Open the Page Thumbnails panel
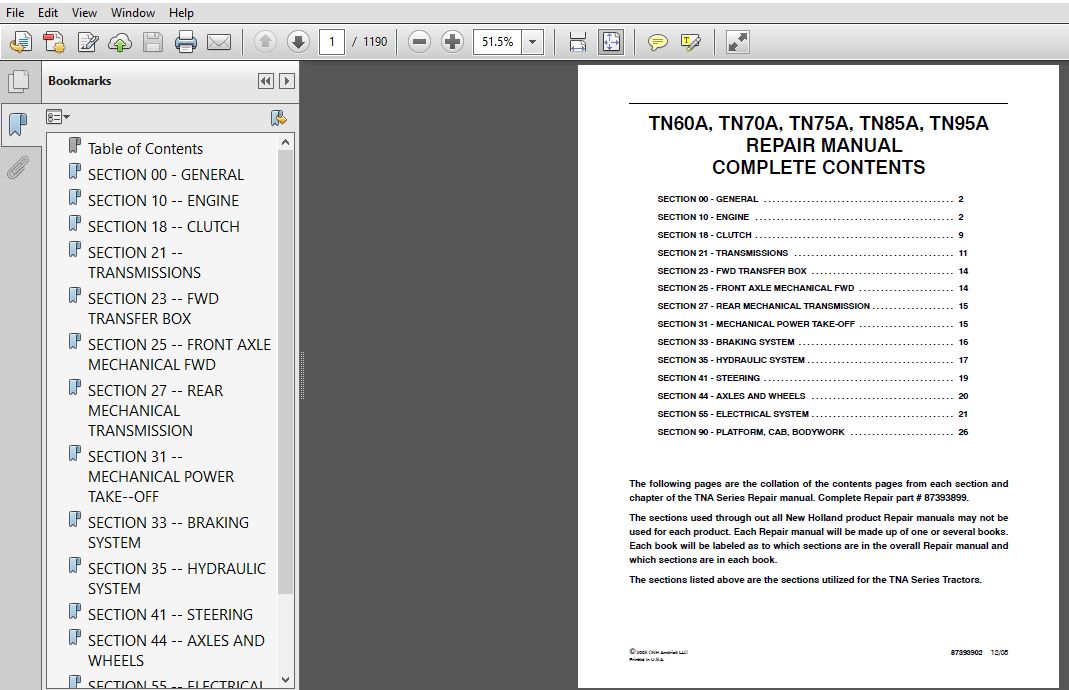This screenshot has height=690, width=1069. [18, 81]
